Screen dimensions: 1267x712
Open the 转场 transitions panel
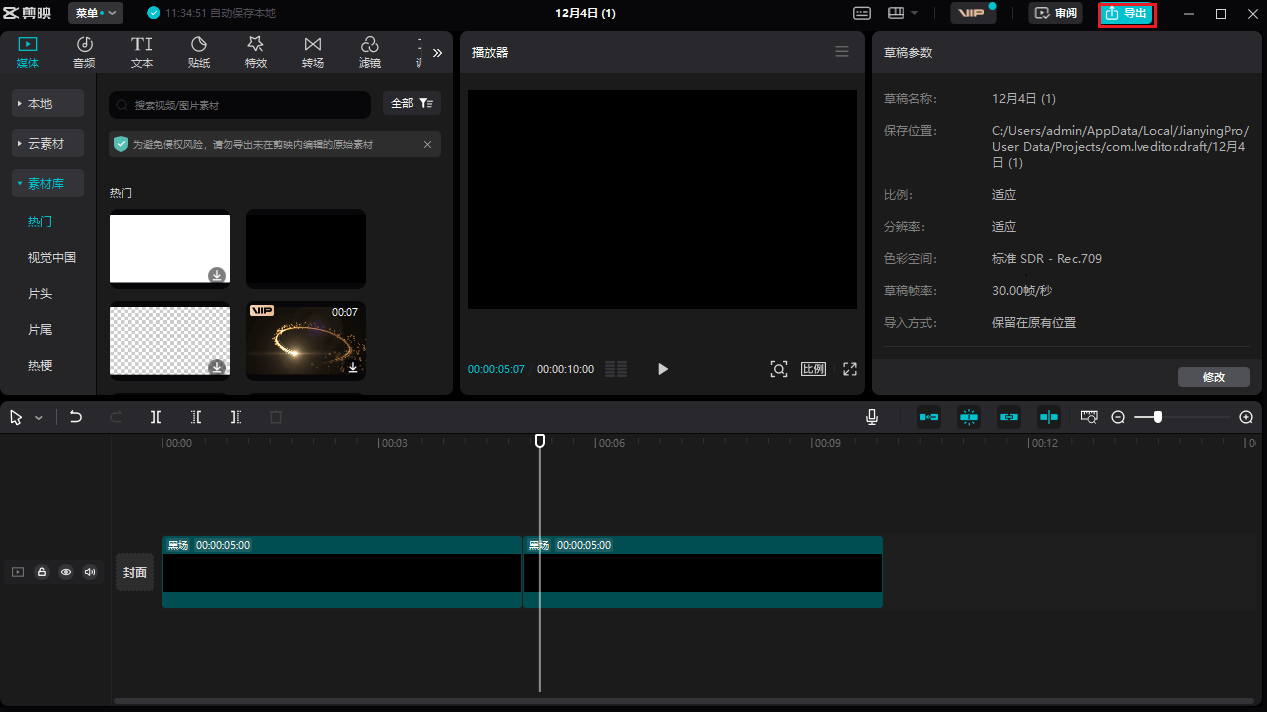click(x=313, y=52)
